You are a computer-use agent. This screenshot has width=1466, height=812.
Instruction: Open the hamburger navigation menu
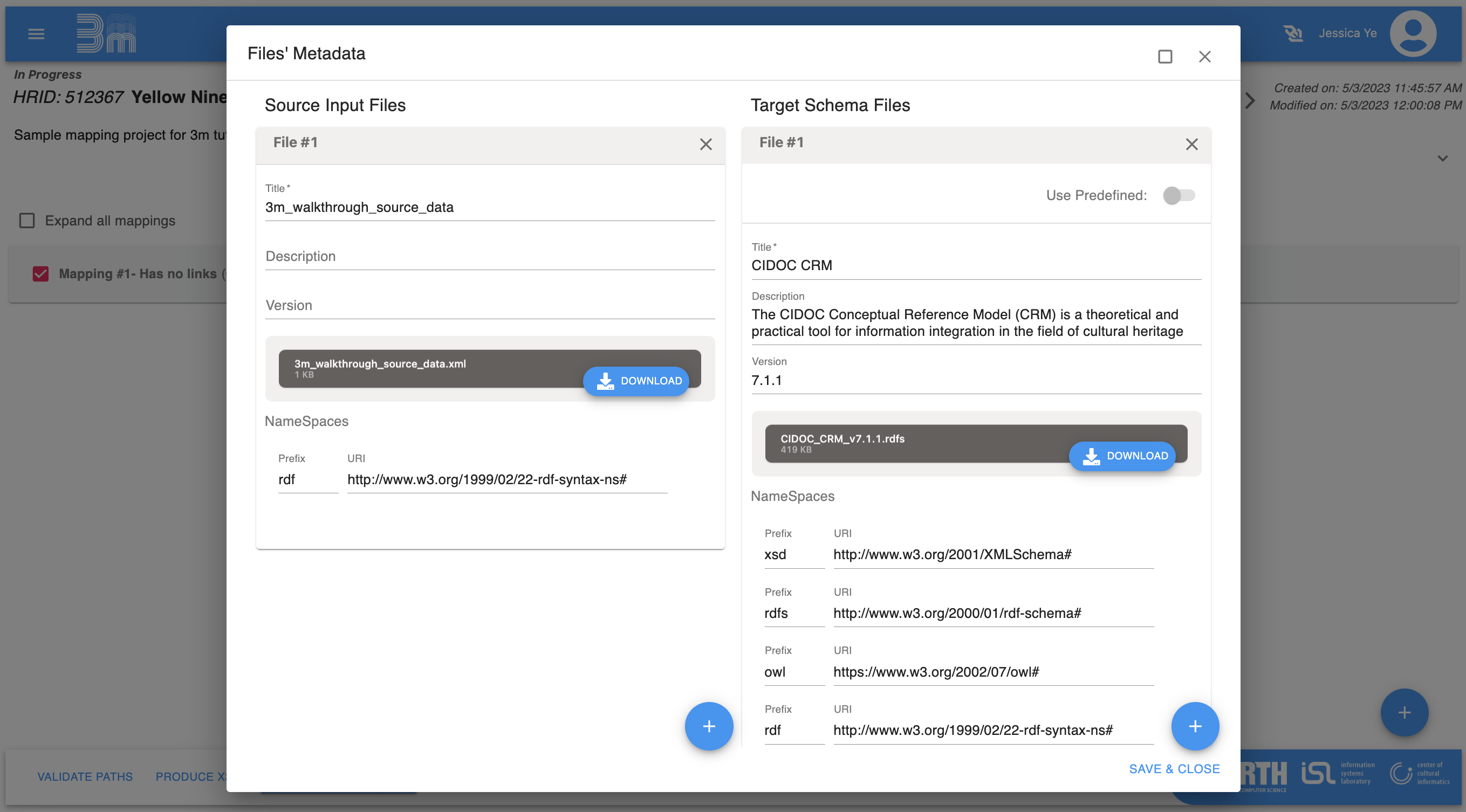[x=36, y=33]
